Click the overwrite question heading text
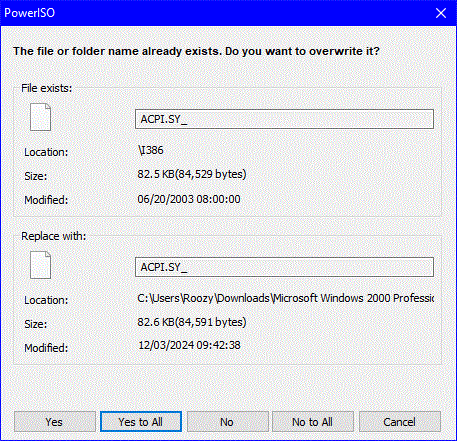Viewport: 457px width, 441px height. tap(196, 51)
